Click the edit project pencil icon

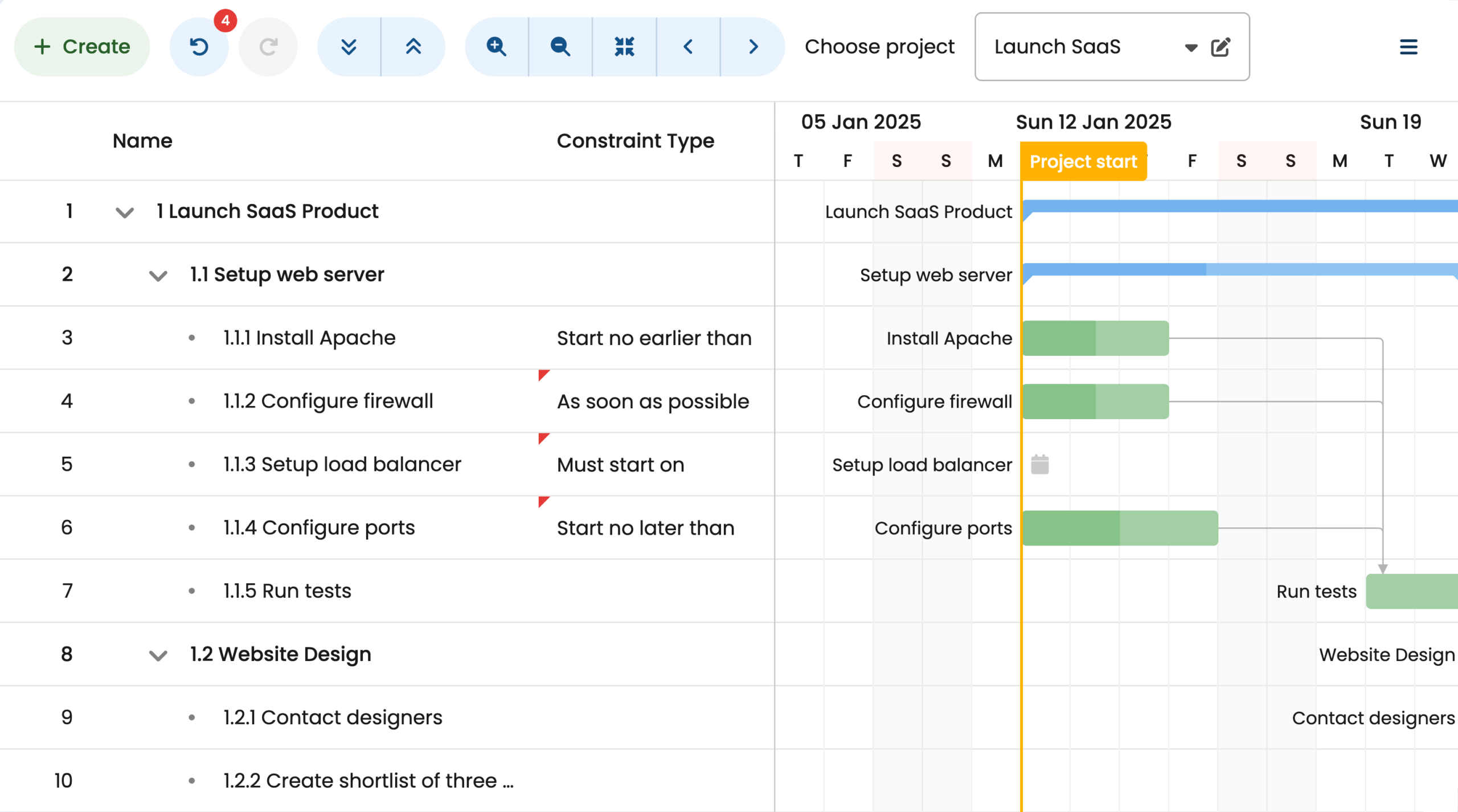tap(1221, 47)
